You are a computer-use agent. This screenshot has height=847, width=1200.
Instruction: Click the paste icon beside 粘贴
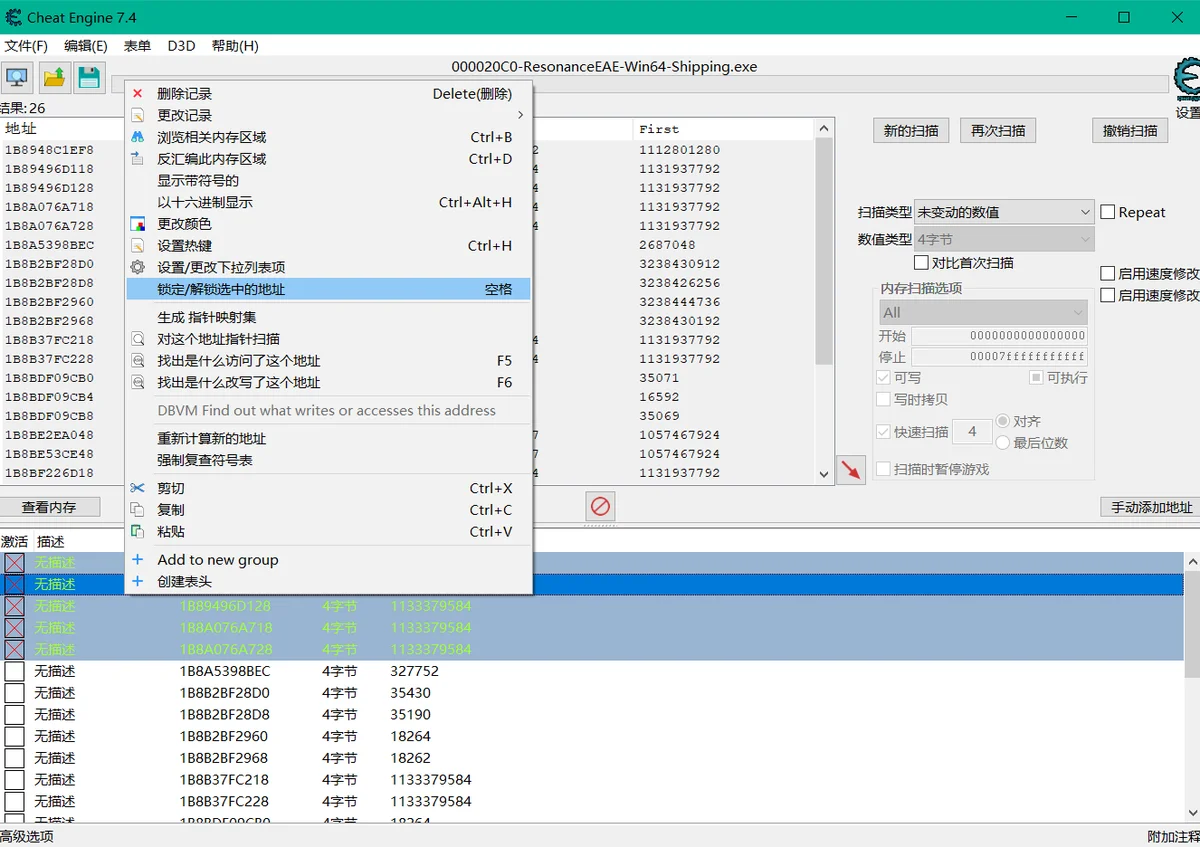coord(138,532)
